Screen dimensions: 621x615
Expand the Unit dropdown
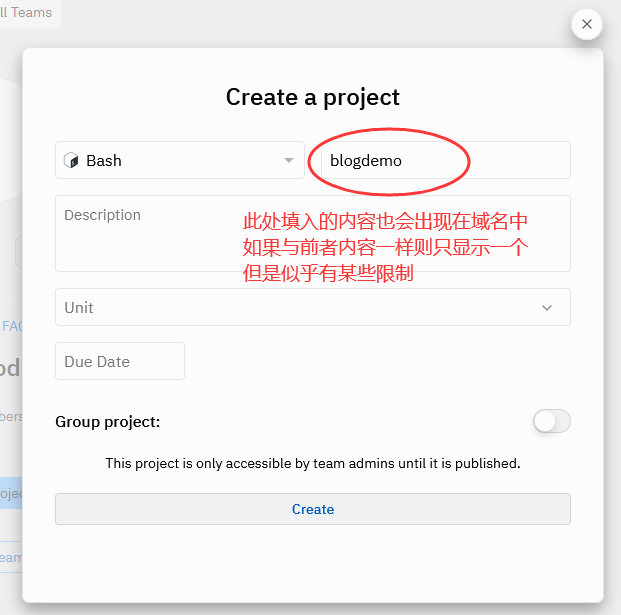click(312, 307)
